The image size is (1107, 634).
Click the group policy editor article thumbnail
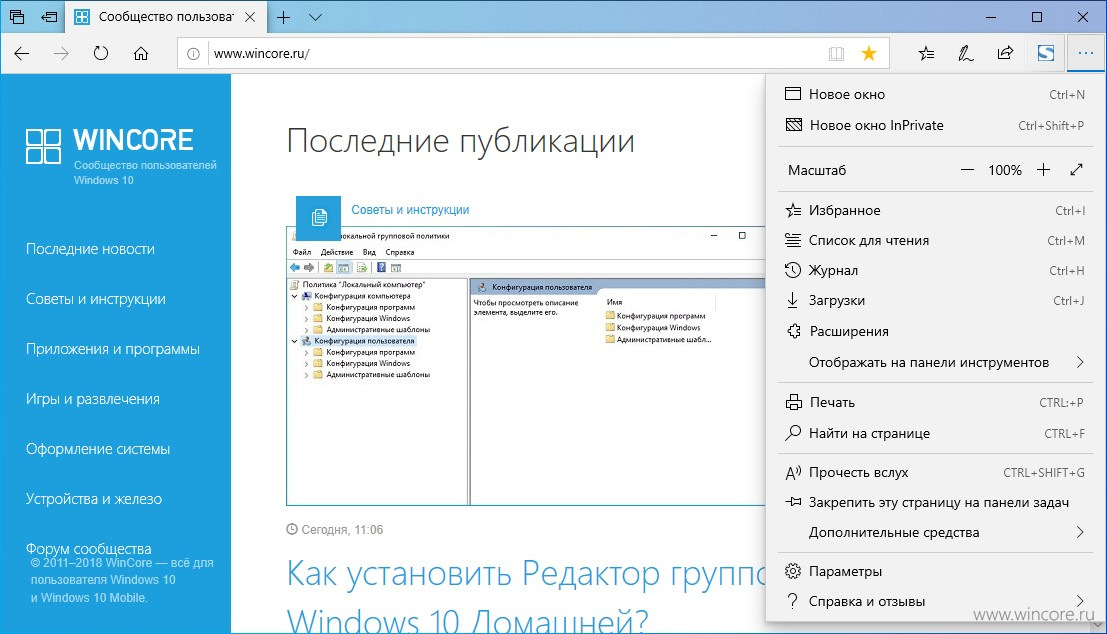click(525, 366)
